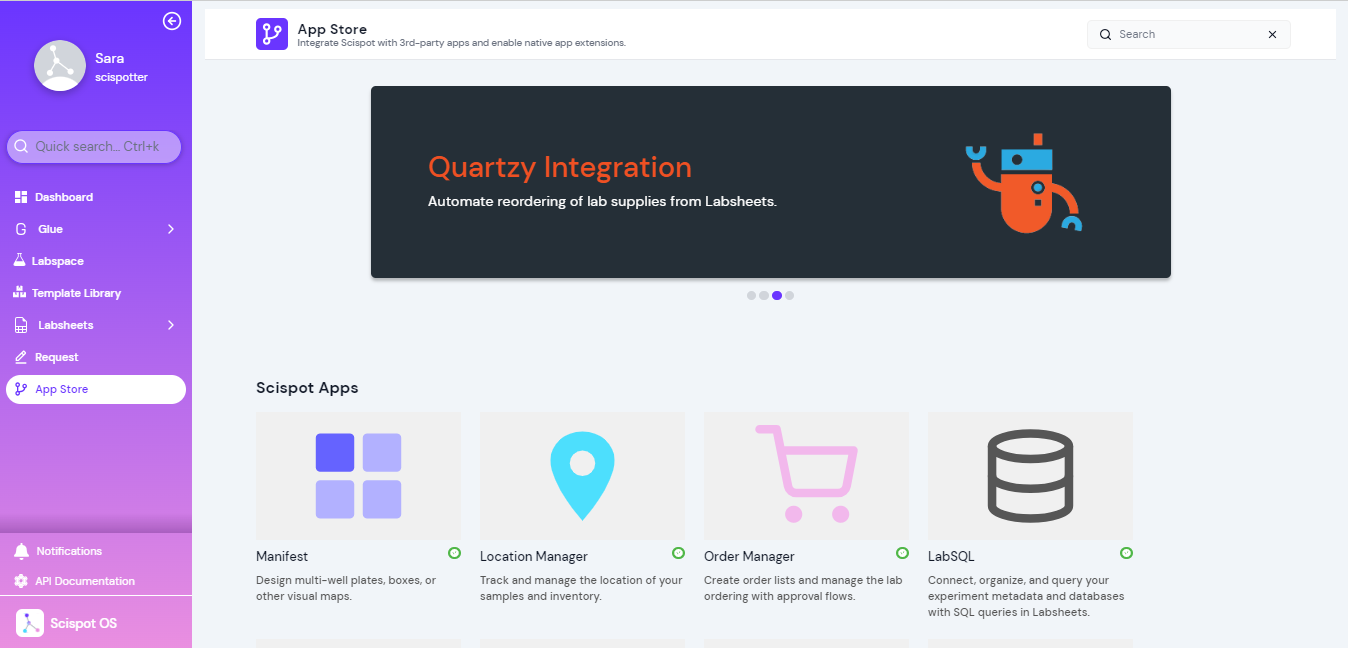Expand the Glue sidebar section
The height and width of the screenshot is (648, 1348).
pos(171,228)
